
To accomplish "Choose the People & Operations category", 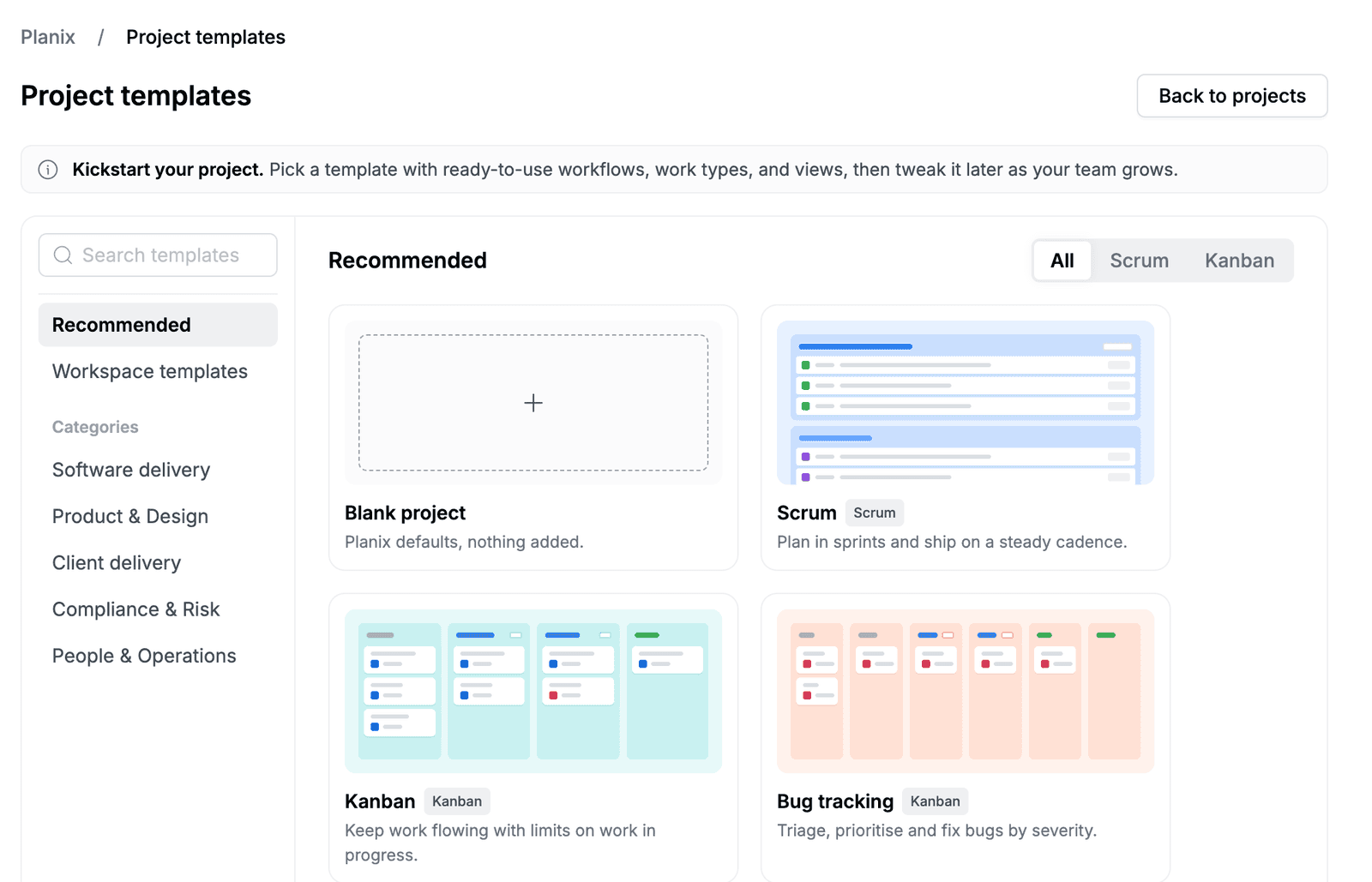I will point(158,656).
